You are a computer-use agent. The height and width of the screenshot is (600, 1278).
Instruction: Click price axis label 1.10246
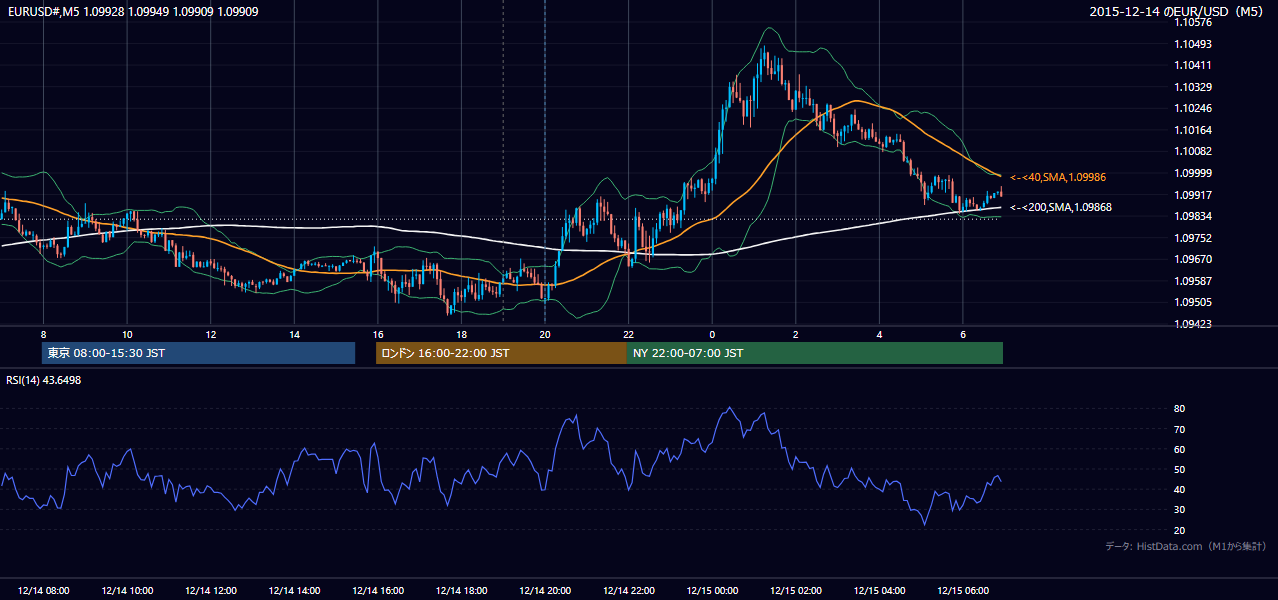click(1193, 108)
